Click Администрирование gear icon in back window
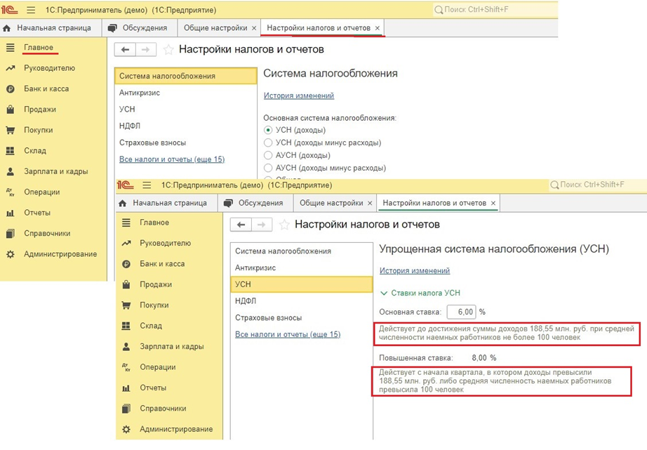This screenshot has width=647, height=450. [10, 254]
